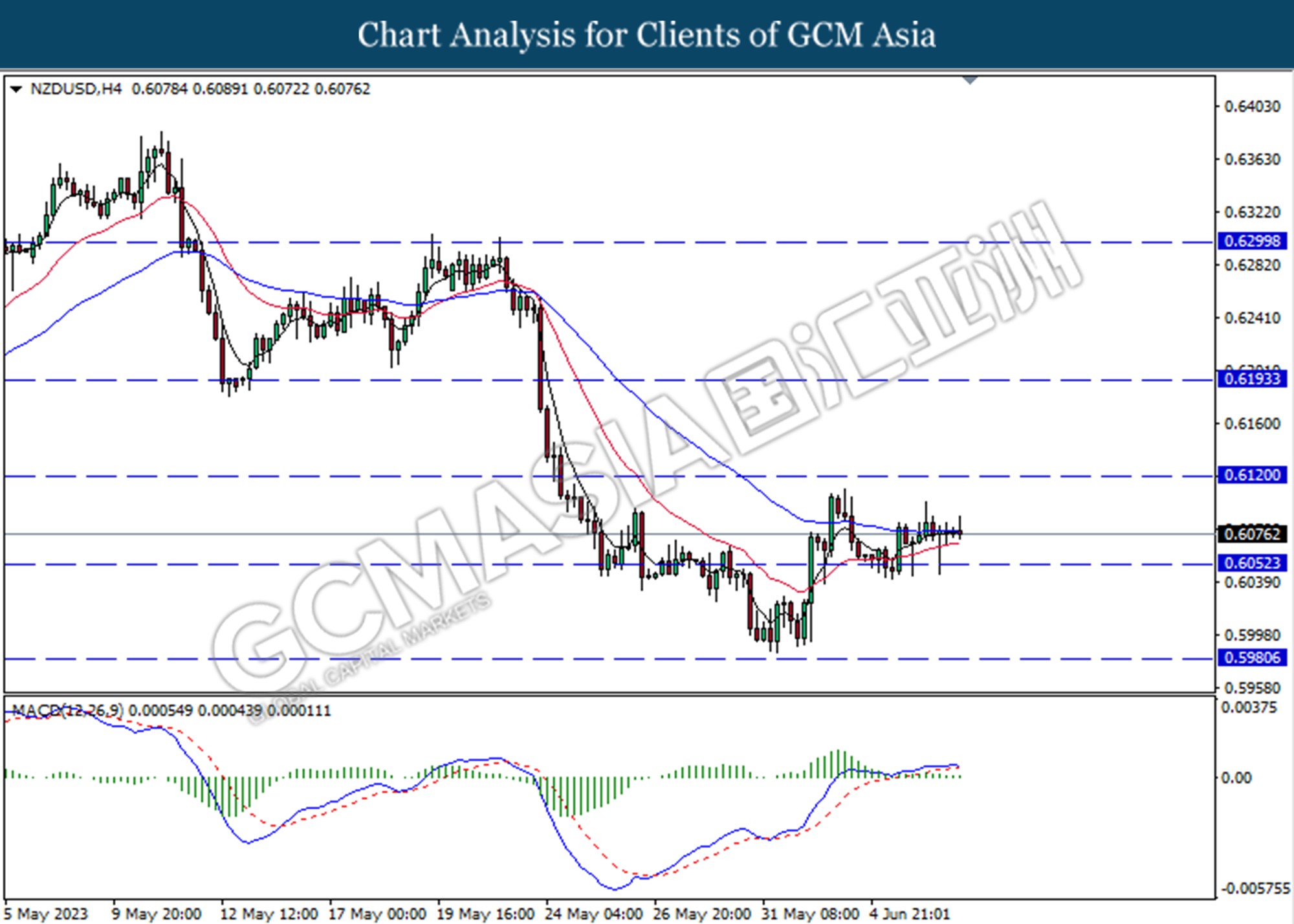Click the 0.59580 price axis value

1253,688
